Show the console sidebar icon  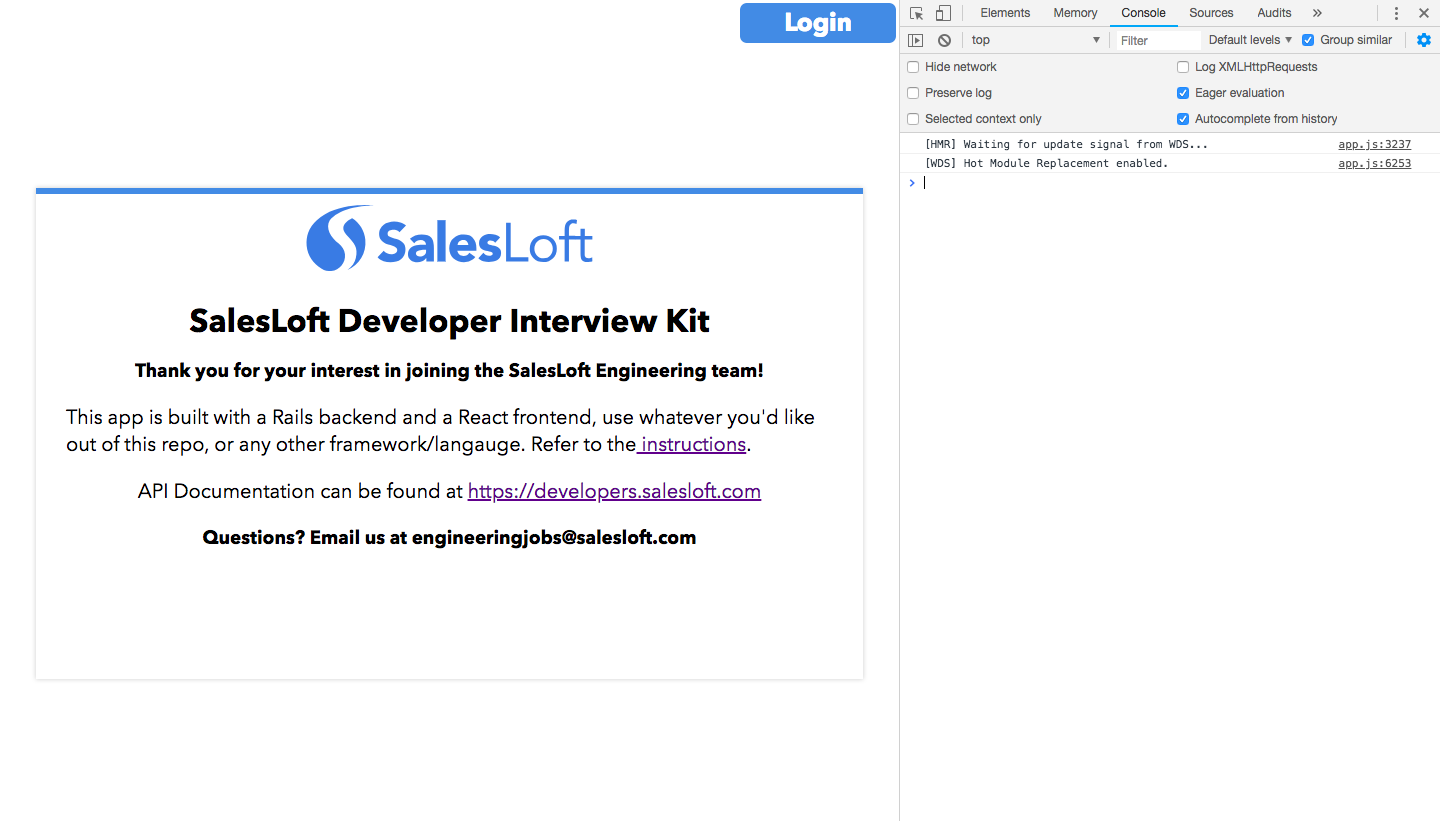coord(915,40)
